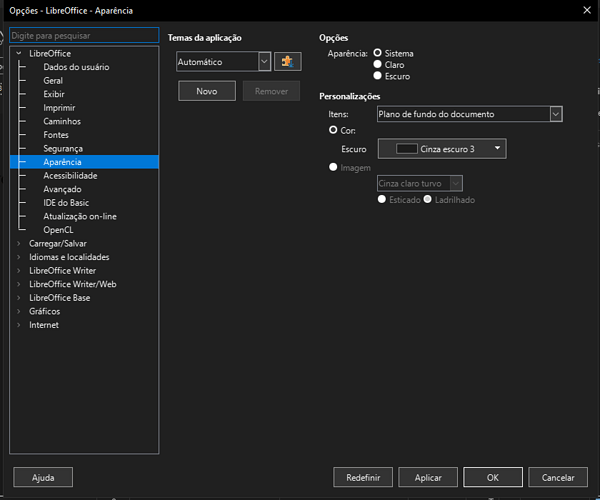Viewport: 600px width, 500px height.
Task: Open Atualização on-line settings
Action: tap(80, 217)
